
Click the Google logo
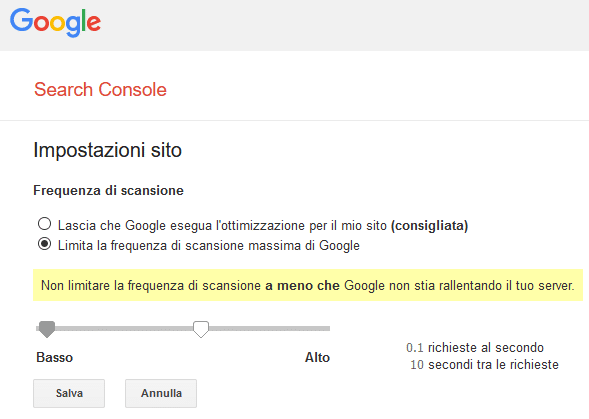pos(55,22)
